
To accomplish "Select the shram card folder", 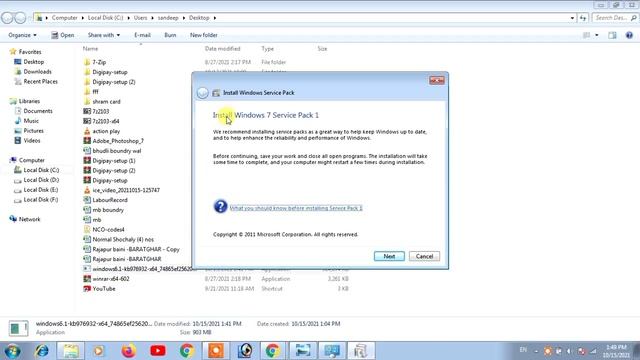I will (106, 101).
